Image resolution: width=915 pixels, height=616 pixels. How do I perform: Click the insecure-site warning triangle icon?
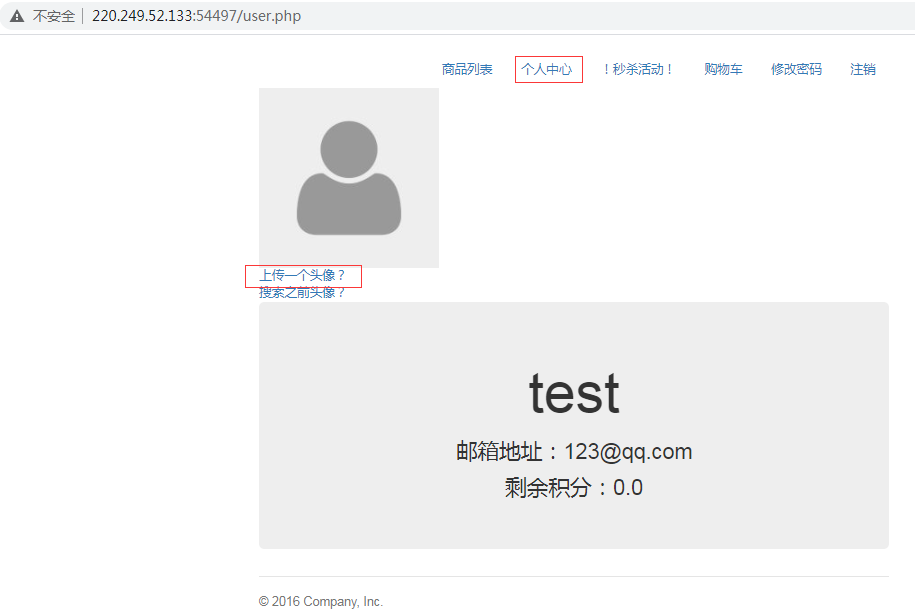pyautogui.click(x=17, y=16)
